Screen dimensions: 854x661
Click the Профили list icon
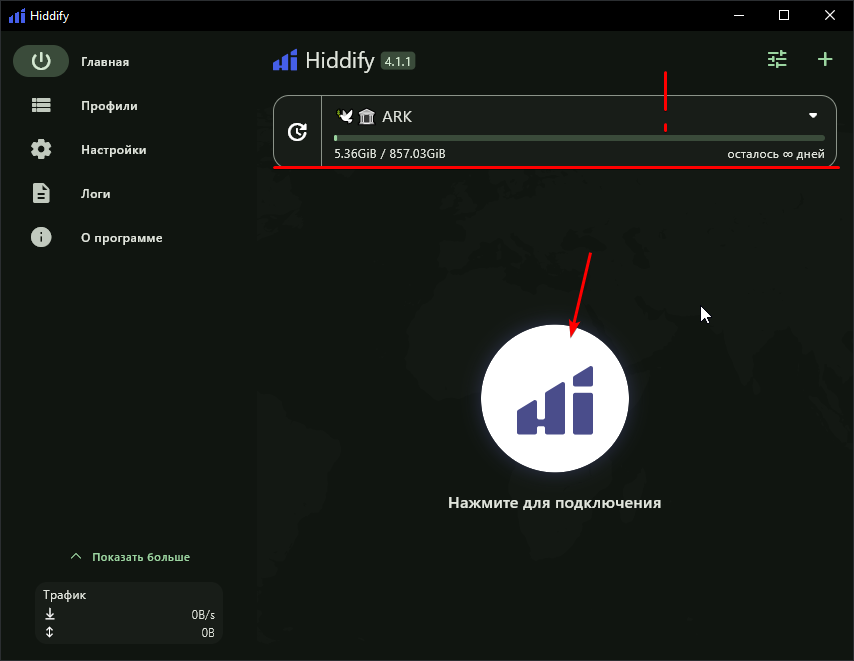coord(41,105)
